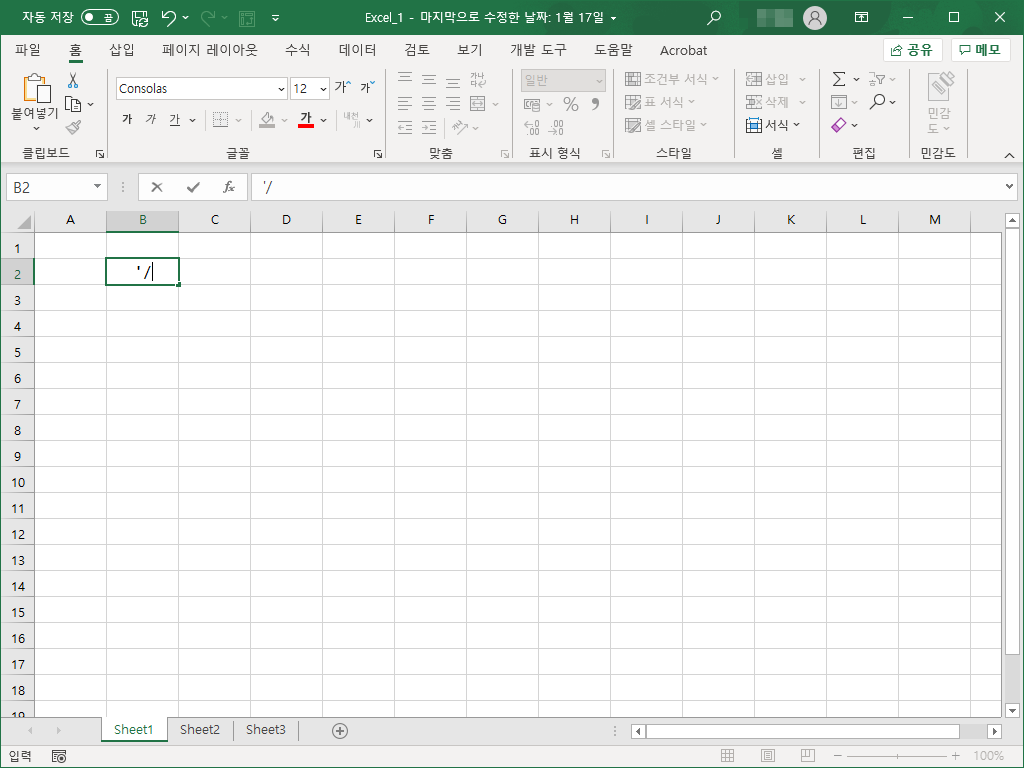Click the Comma Style icon

(595, 104)
